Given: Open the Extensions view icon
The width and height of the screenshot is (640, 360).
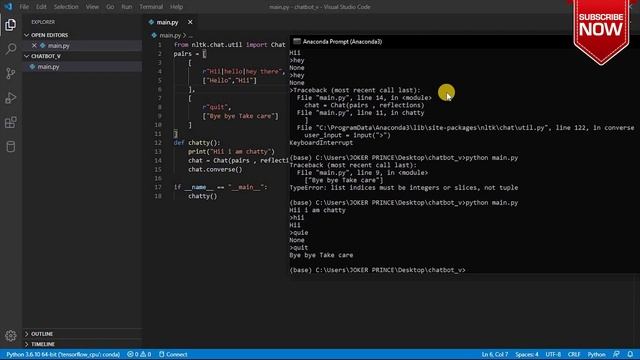Looking at the screenshot, I should point(11,122).
